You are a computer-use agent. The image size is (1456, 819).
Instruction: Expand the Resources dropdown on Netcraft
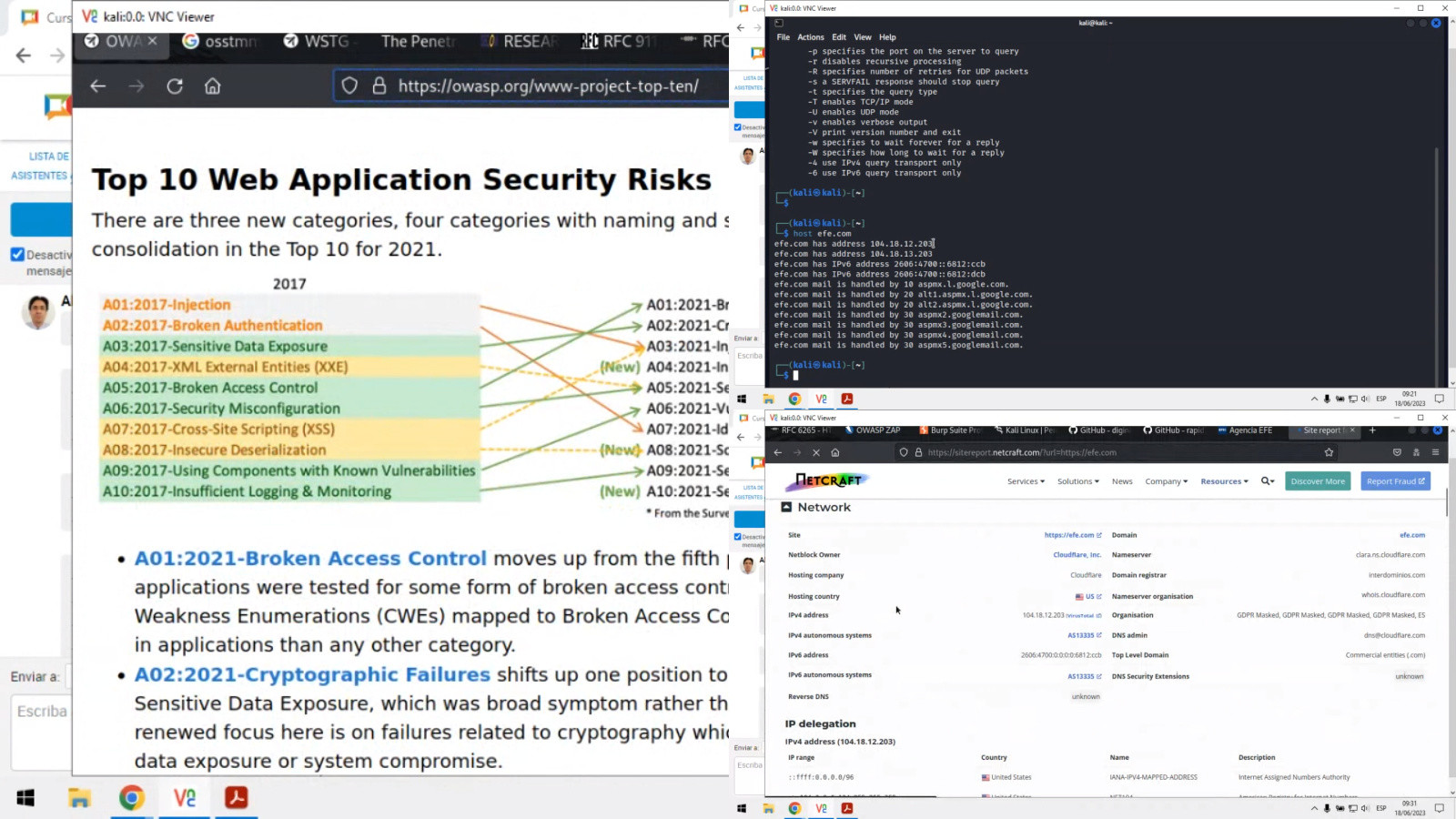pos(1224,481)
